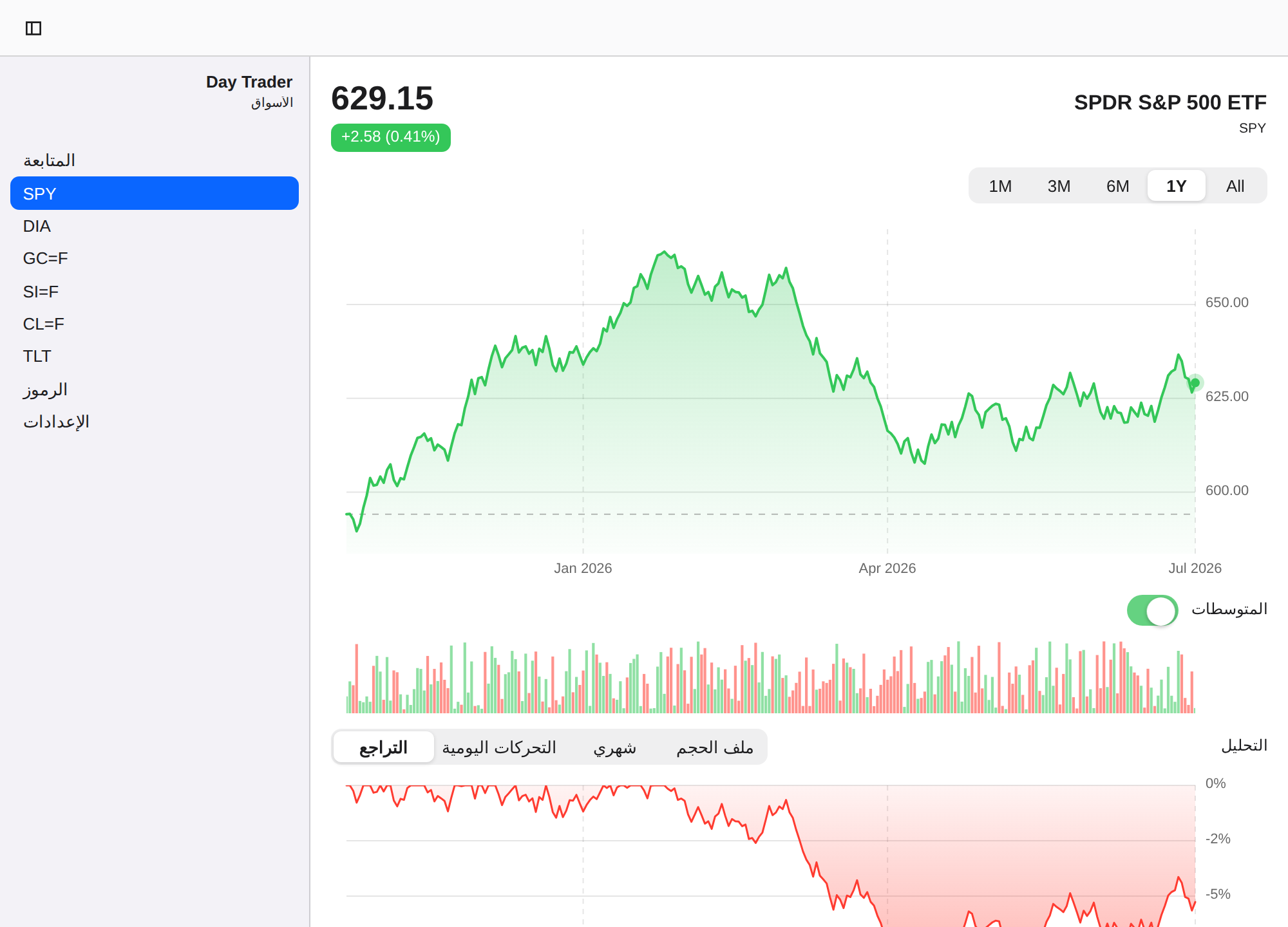The height and width of the screenshot is (927, 1288).
Task: Click the المتوسطات toggle label
Action: [1229, 609]
